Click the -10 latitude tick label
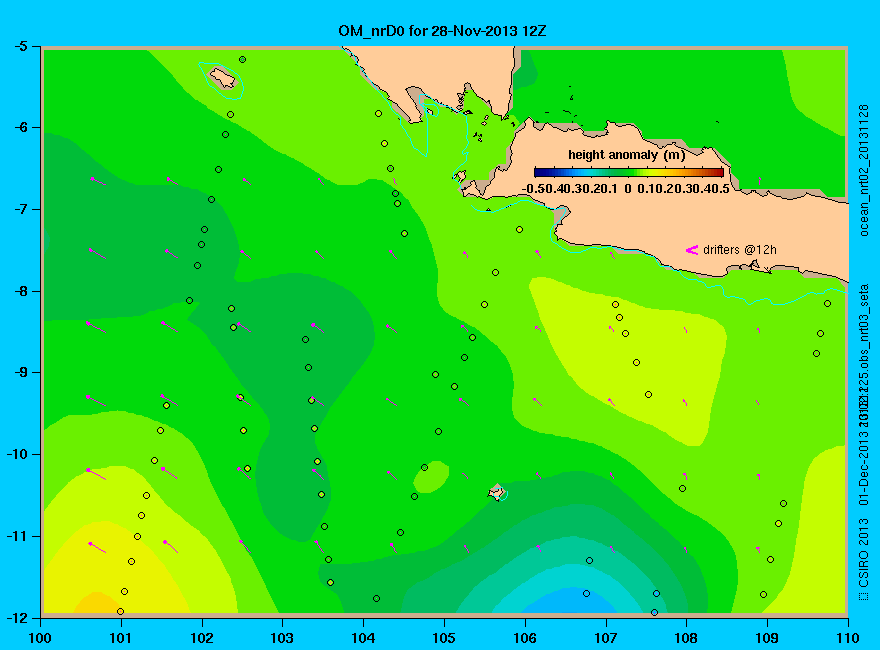The height and width of the screenshot is (650, 880). click(x=16, y=454)
